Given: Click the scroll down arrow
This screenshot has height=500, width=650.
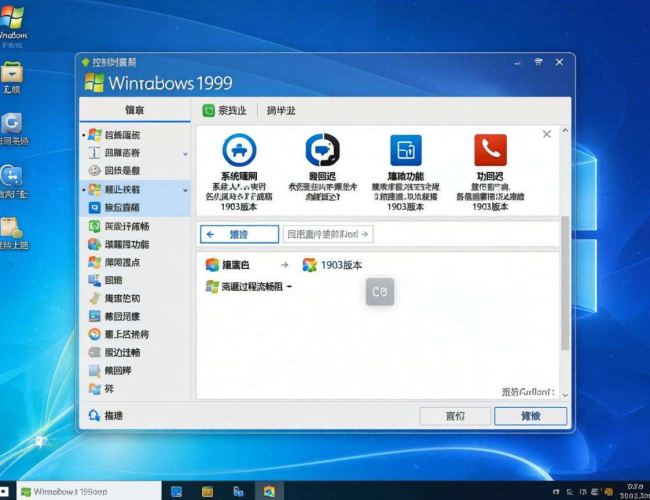Looking at the screenshot, I should coord(565,395).
